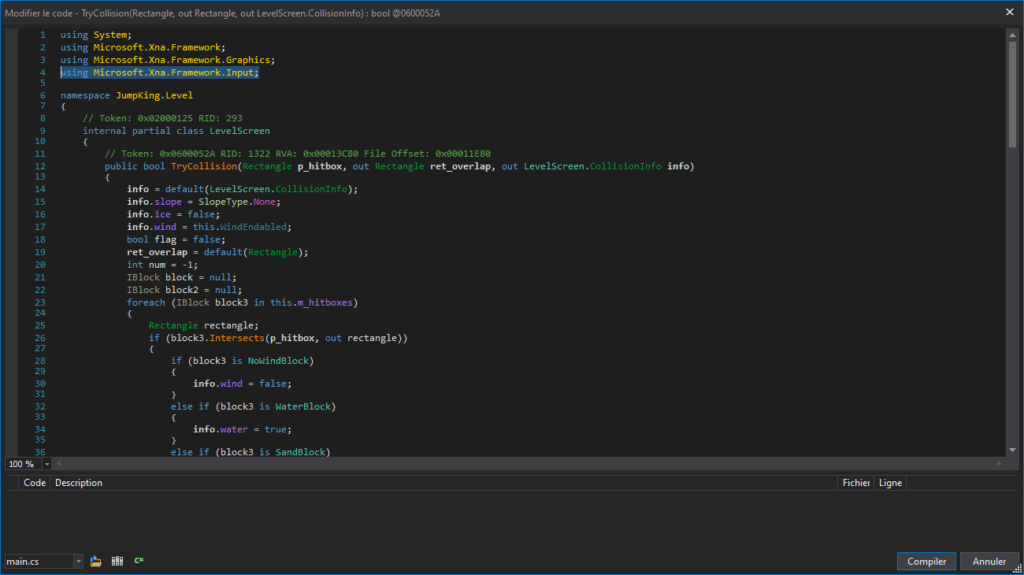Click 'SandBlock' on line 36
Viewport: 1024px width, 575px height.
click(300, 452)
